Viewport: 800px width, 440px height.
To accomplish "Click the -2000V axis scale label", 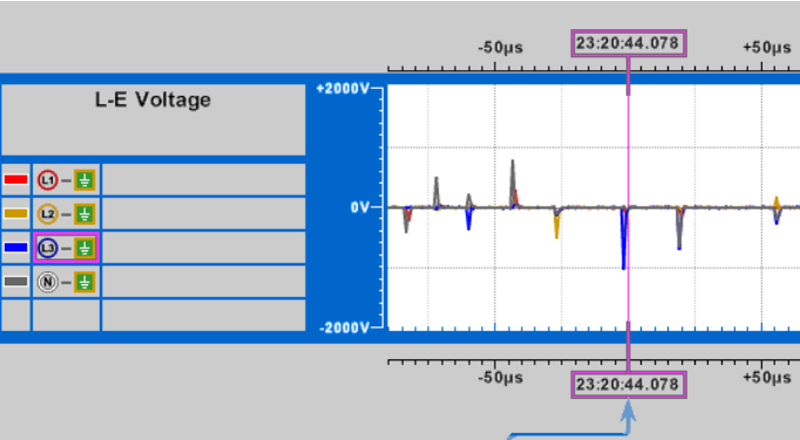I will point(343,328).
